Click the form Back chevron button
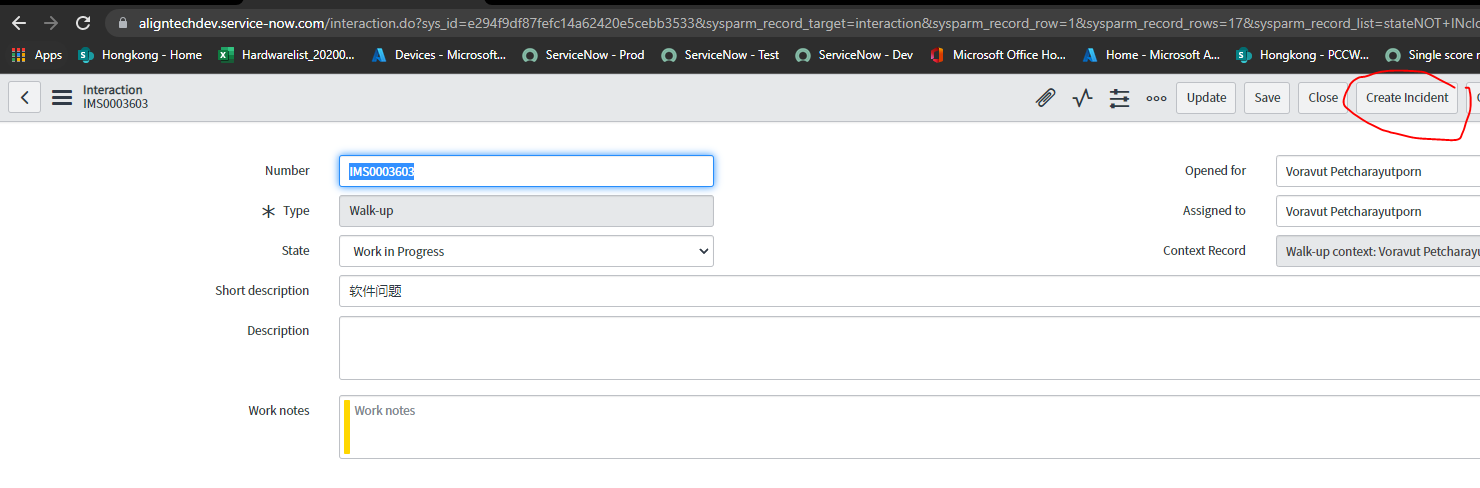Screen dimensions: 1480x488 pyautogui.click(x=24, y=97)
